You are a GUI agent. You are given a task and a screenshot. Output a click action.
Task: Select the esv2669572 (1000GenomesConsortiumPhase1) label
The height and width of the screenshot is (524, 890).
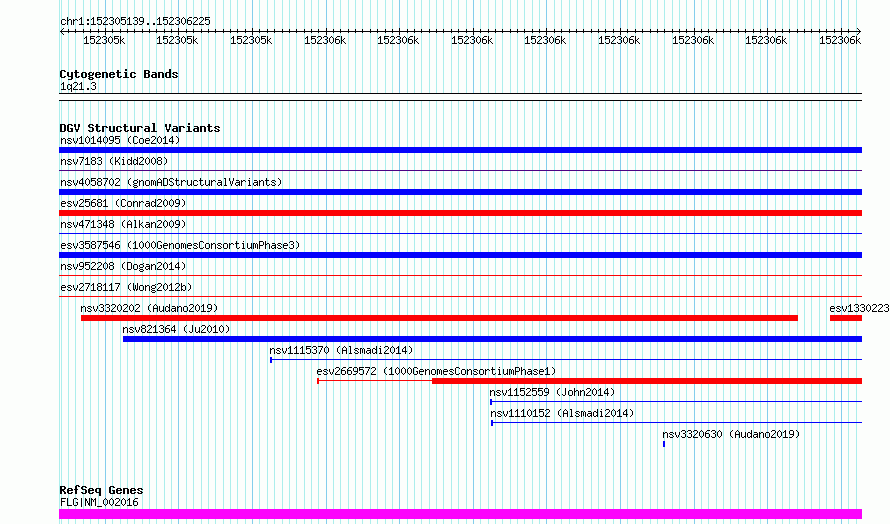(x=436, y=371)
